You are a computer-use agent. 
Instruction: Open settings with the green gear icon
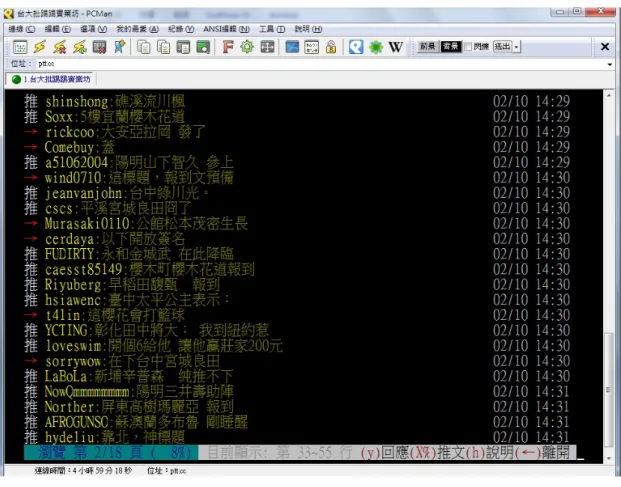pos(247,47)
